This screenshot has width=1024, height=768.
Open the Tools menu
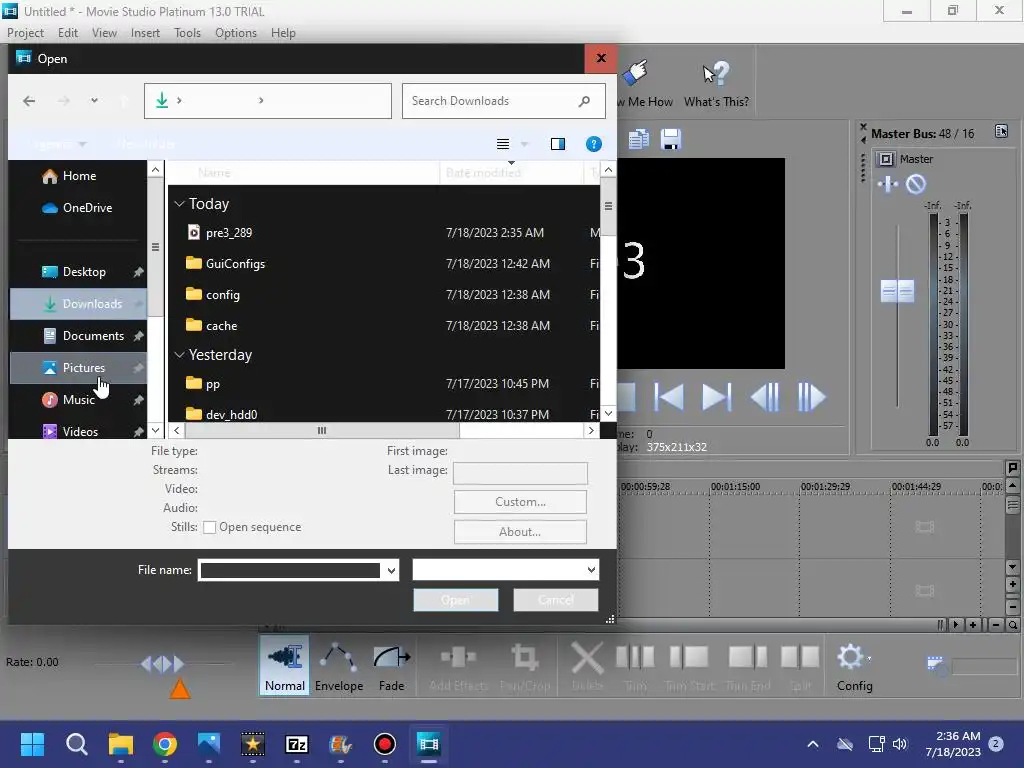[x=187, y=33]
